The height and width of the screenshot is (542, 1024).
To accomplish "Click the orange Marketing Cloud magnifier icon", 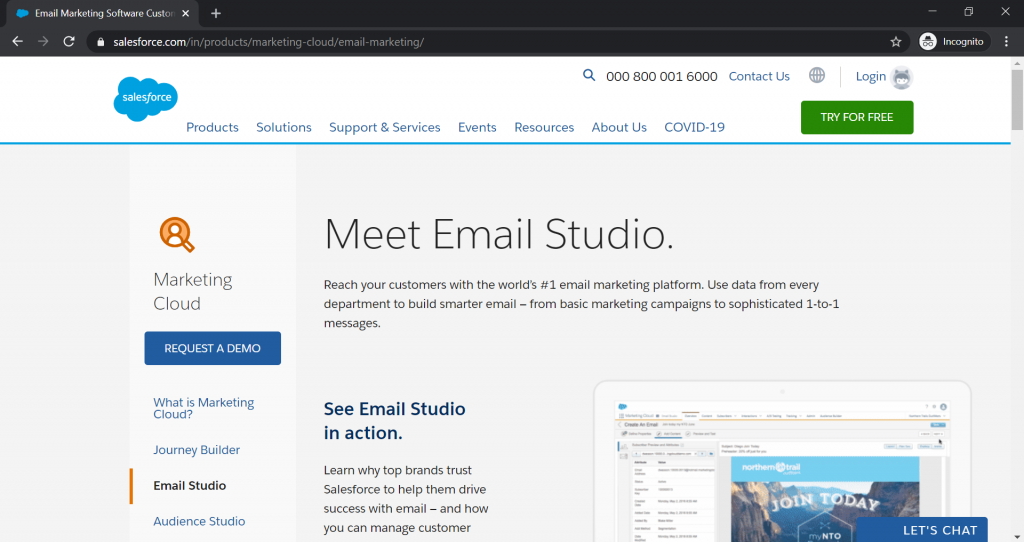I will (x=177, y=234).
